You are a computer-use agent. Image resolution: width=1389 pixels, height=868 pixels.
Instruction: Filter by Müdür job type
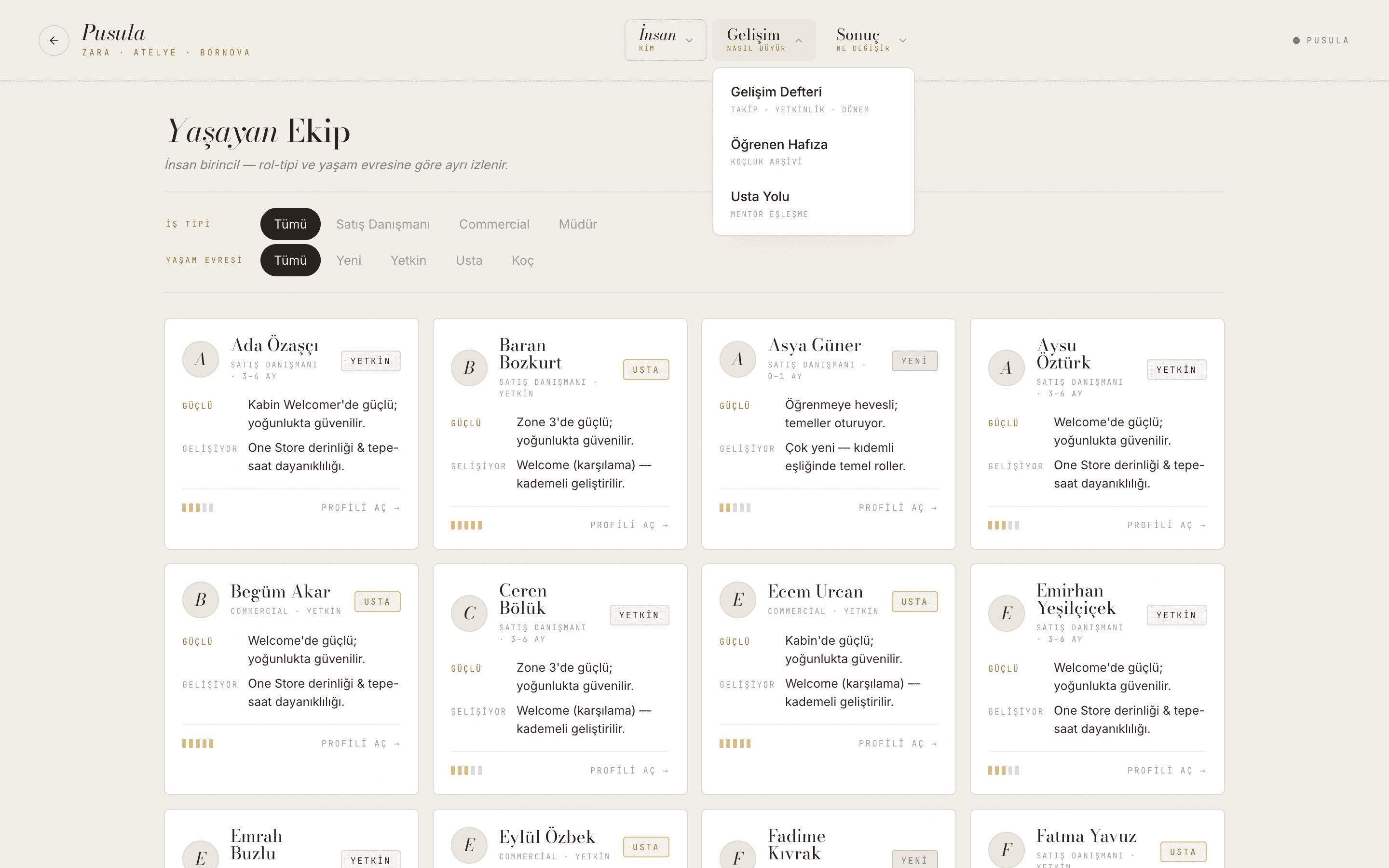pos(578,224)
